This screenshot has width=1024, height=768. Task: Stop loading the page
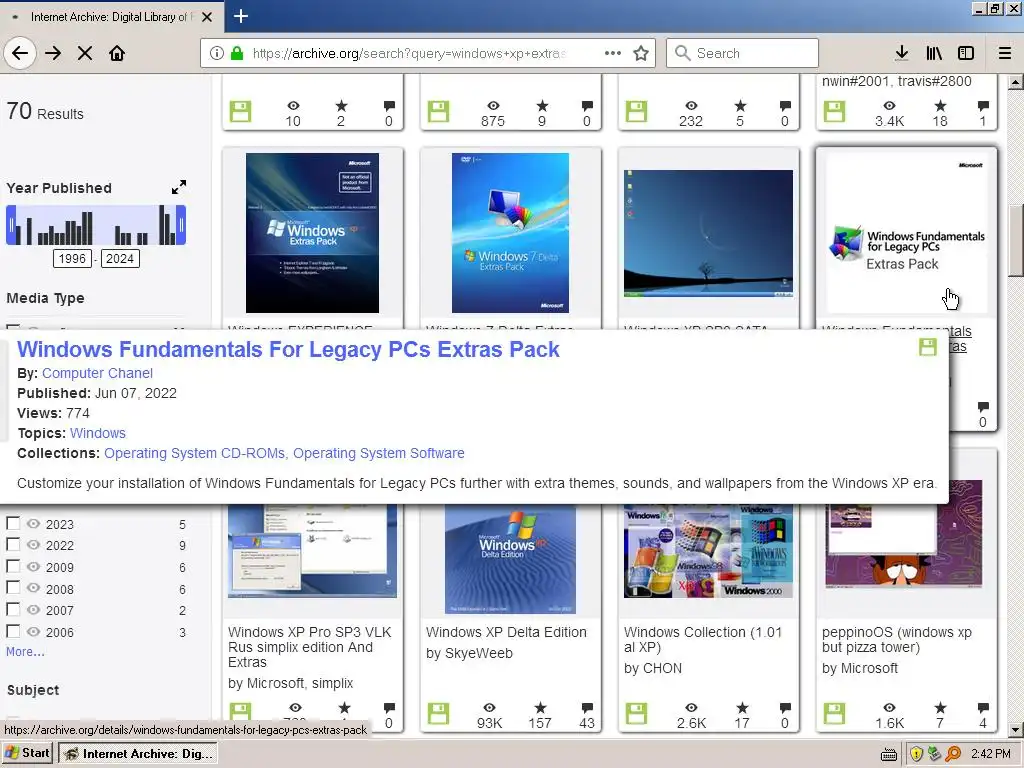(85, 53)
